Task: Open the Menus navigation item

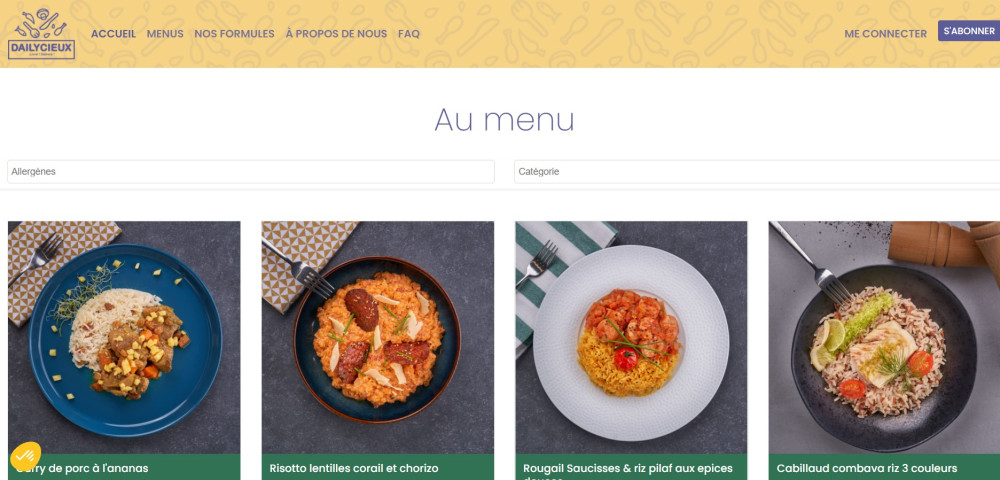Action: (x=165, y=34)
